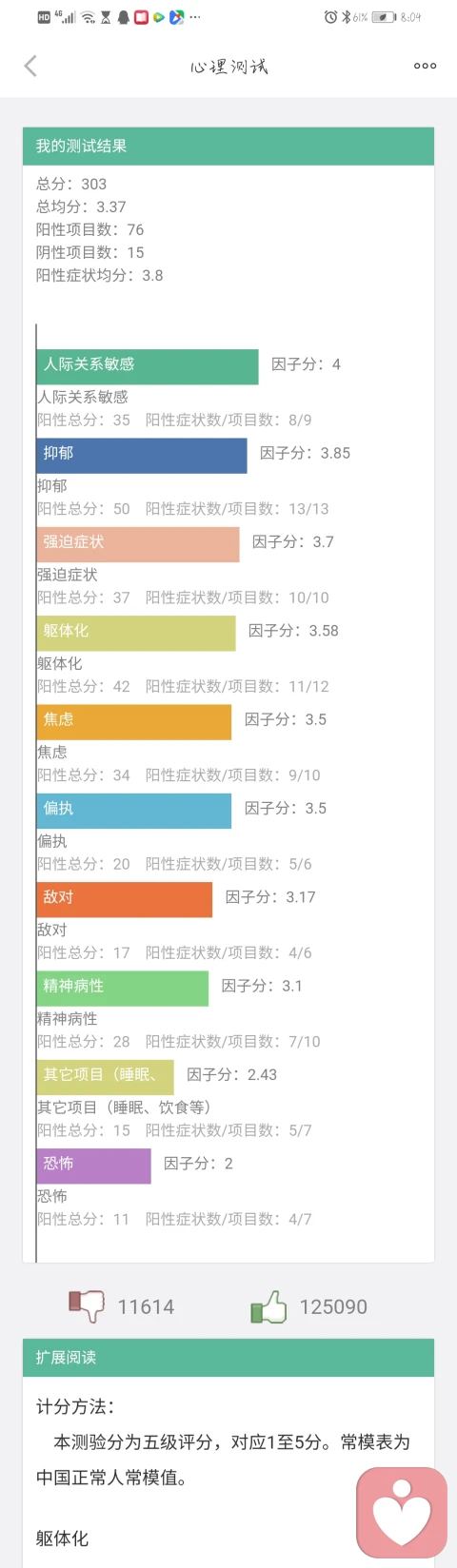The width and height of the screenshot is (457, 1568).
Task: Select the 抑郁 blue bar
Action: pos(142,456)
